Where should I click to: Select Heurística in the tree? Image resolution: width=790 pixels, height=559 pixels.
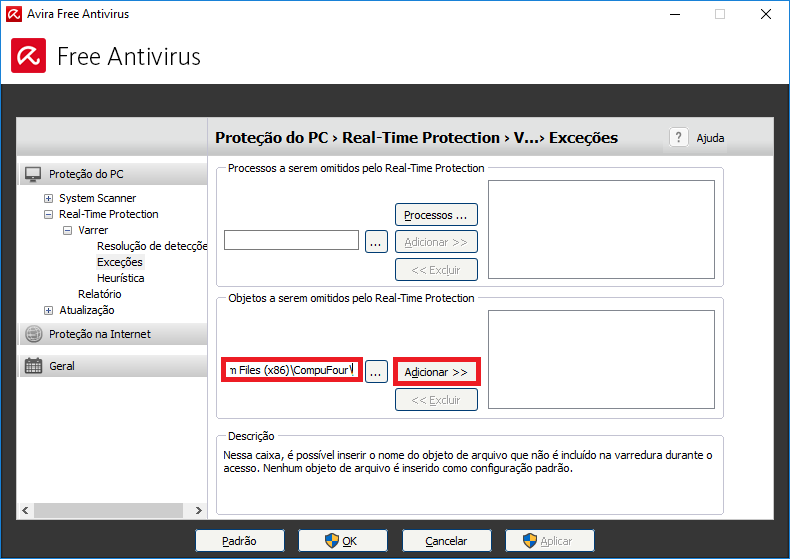pos(120,278)
